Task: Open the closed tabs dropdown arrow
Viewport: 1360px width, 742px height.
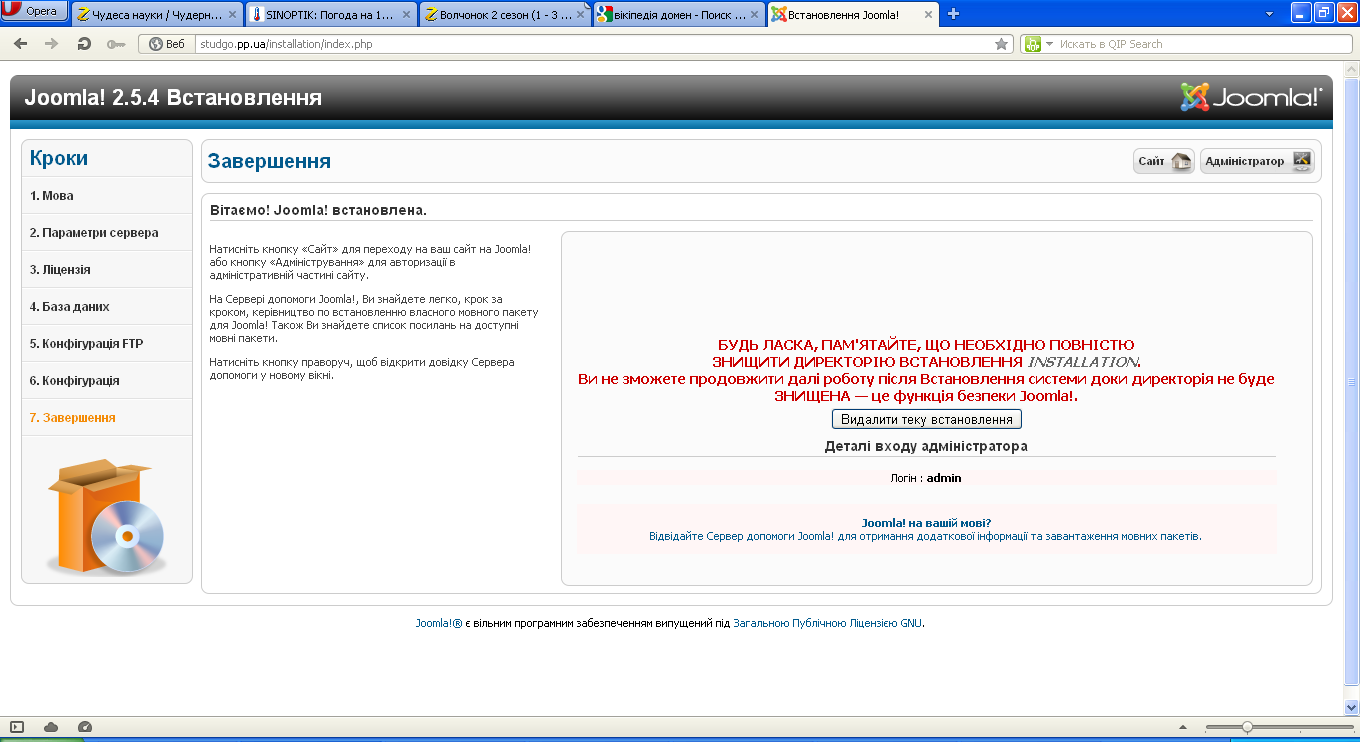Action: [x=1270, y=14]
